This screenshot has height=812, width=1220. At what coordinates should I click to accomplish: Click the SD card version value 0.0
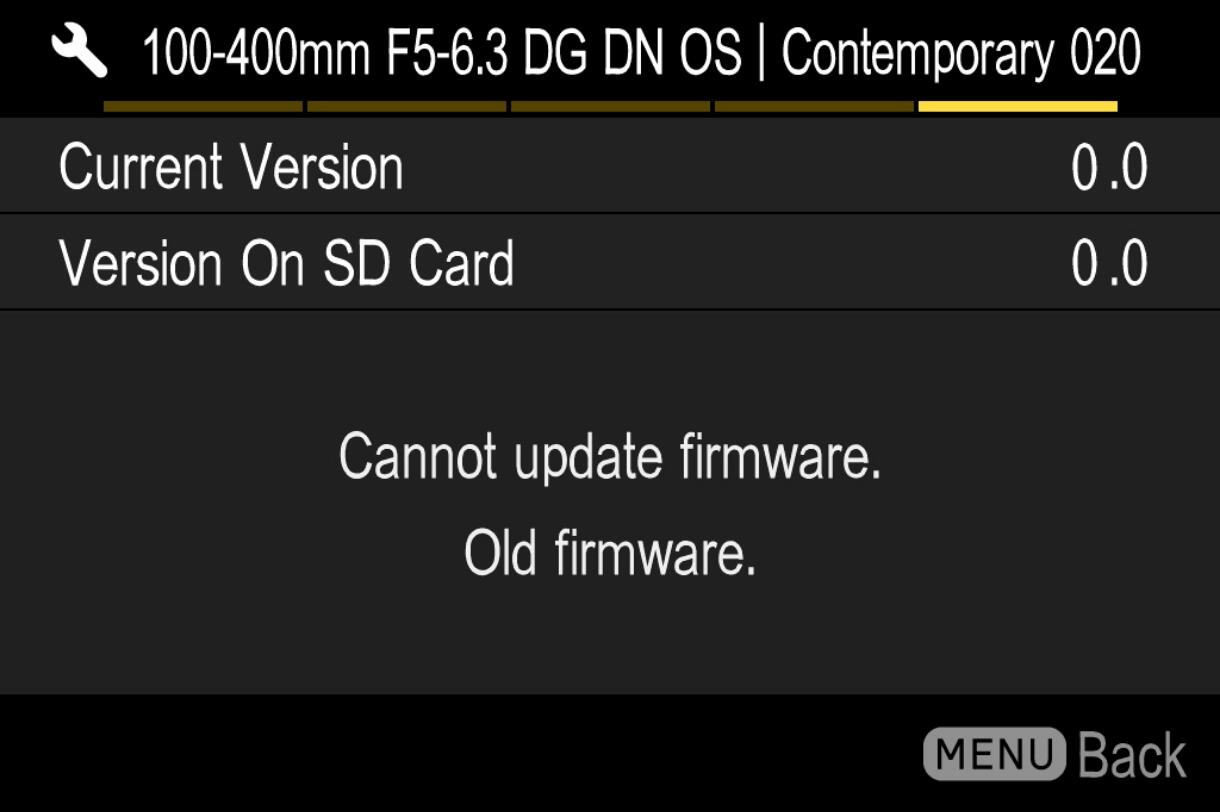[x=1109, y=264]
